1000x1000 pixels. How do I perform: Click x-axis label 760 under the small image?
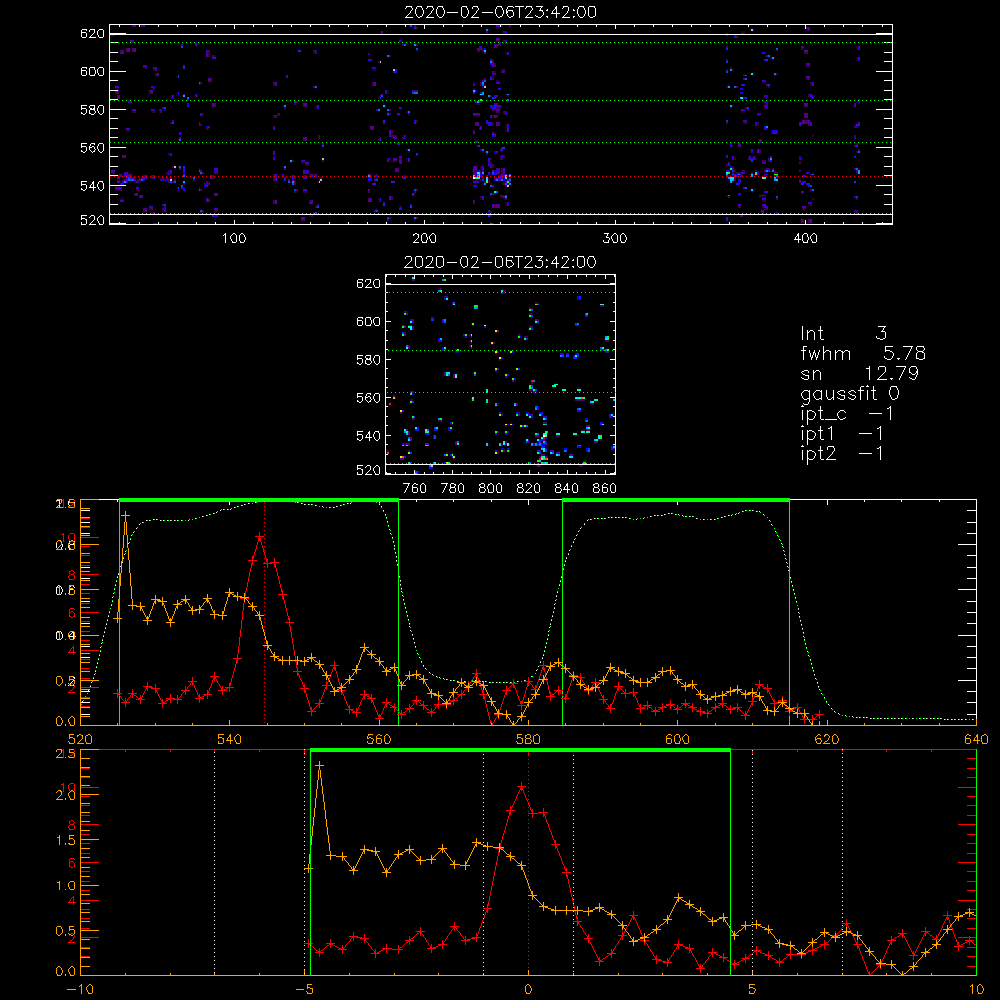click(415, 489)
